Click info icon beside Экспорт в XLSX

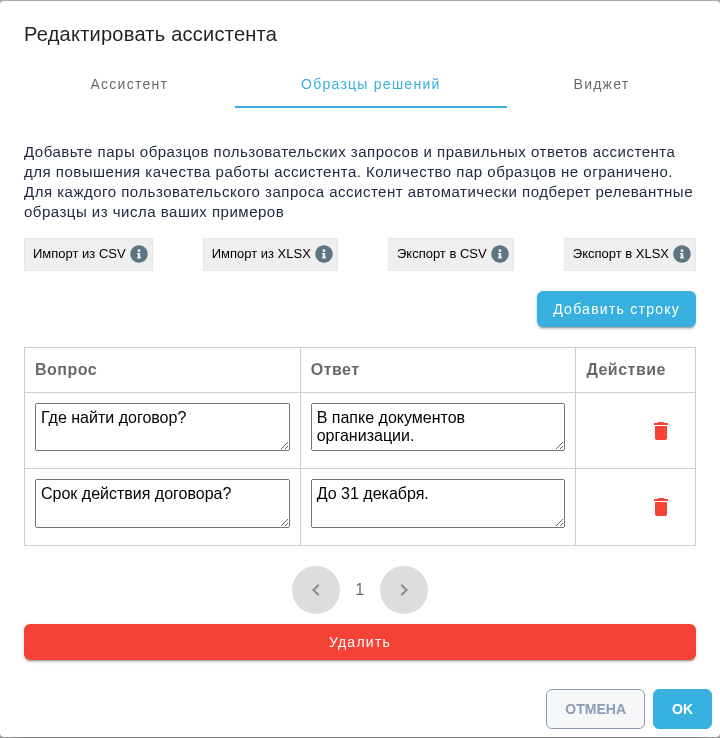[682, 254]
